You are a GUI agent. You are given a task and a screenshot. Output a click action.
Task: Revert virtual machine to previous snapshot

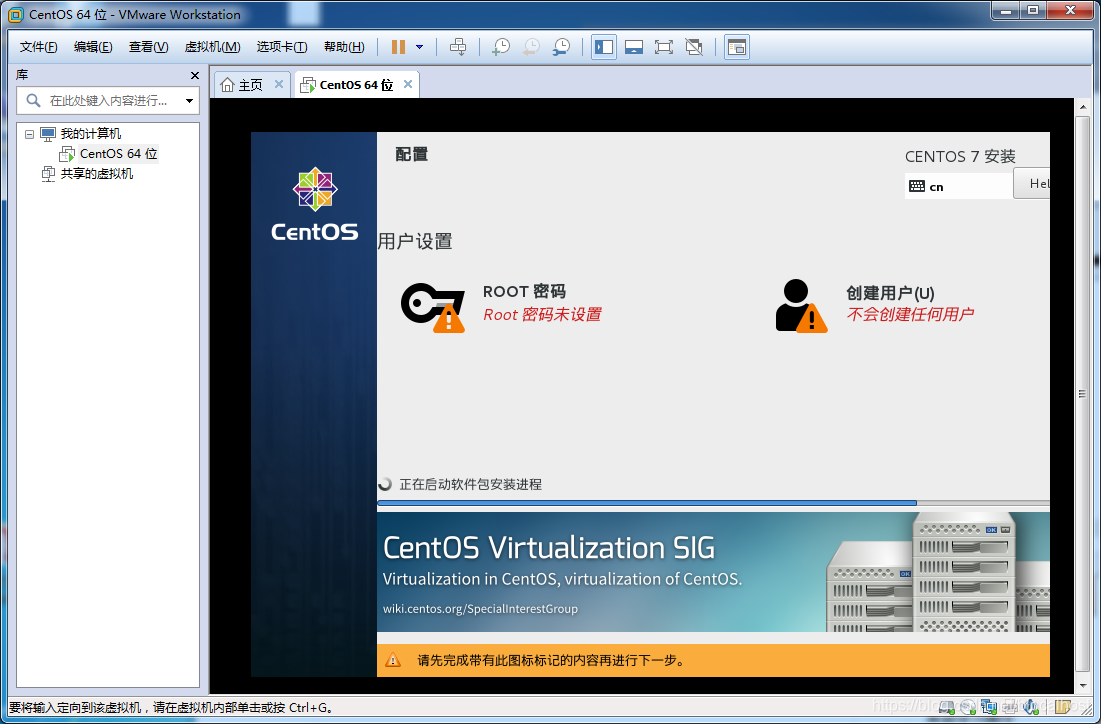point(532,47)
